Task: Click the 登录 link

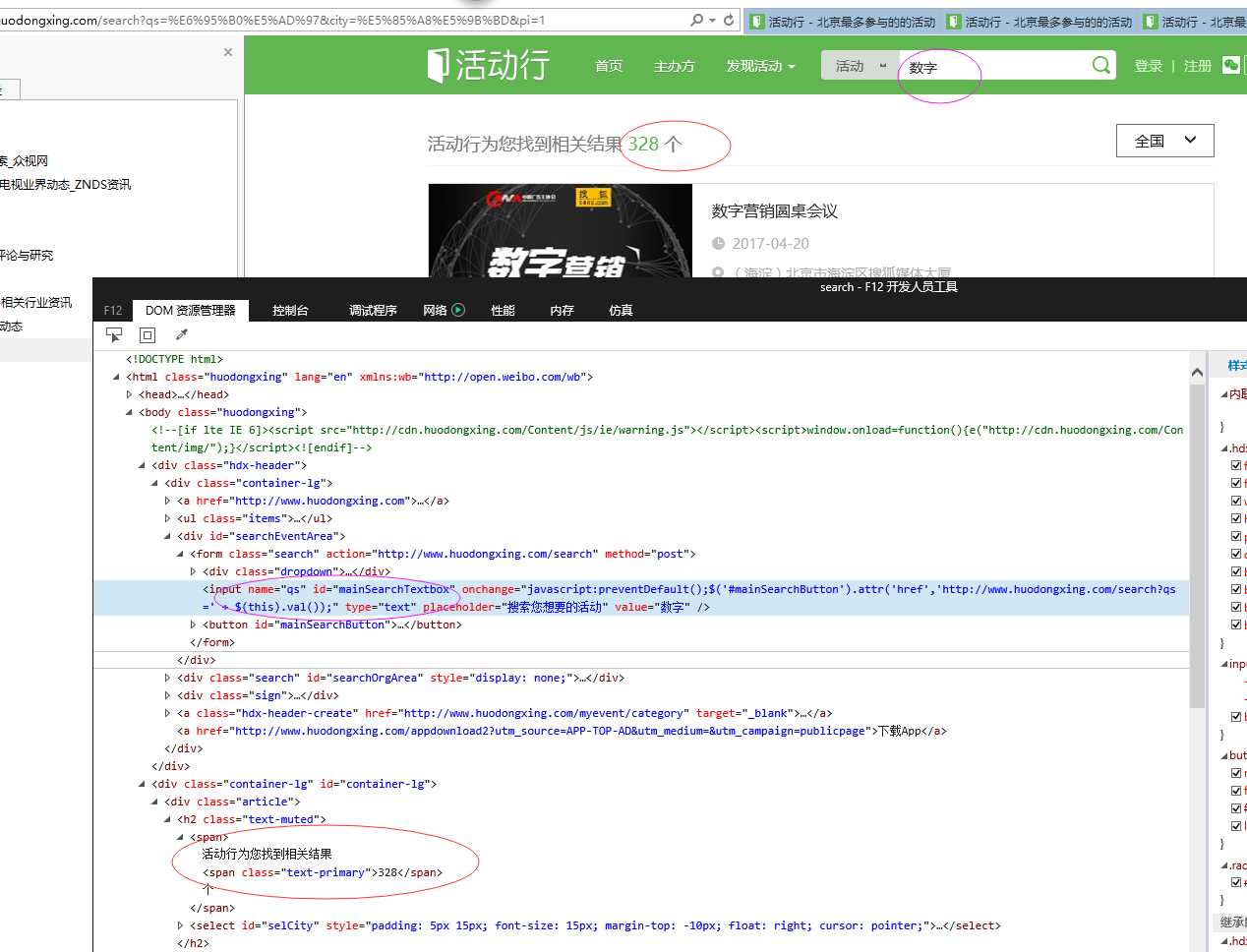Action: (1148, 66)
